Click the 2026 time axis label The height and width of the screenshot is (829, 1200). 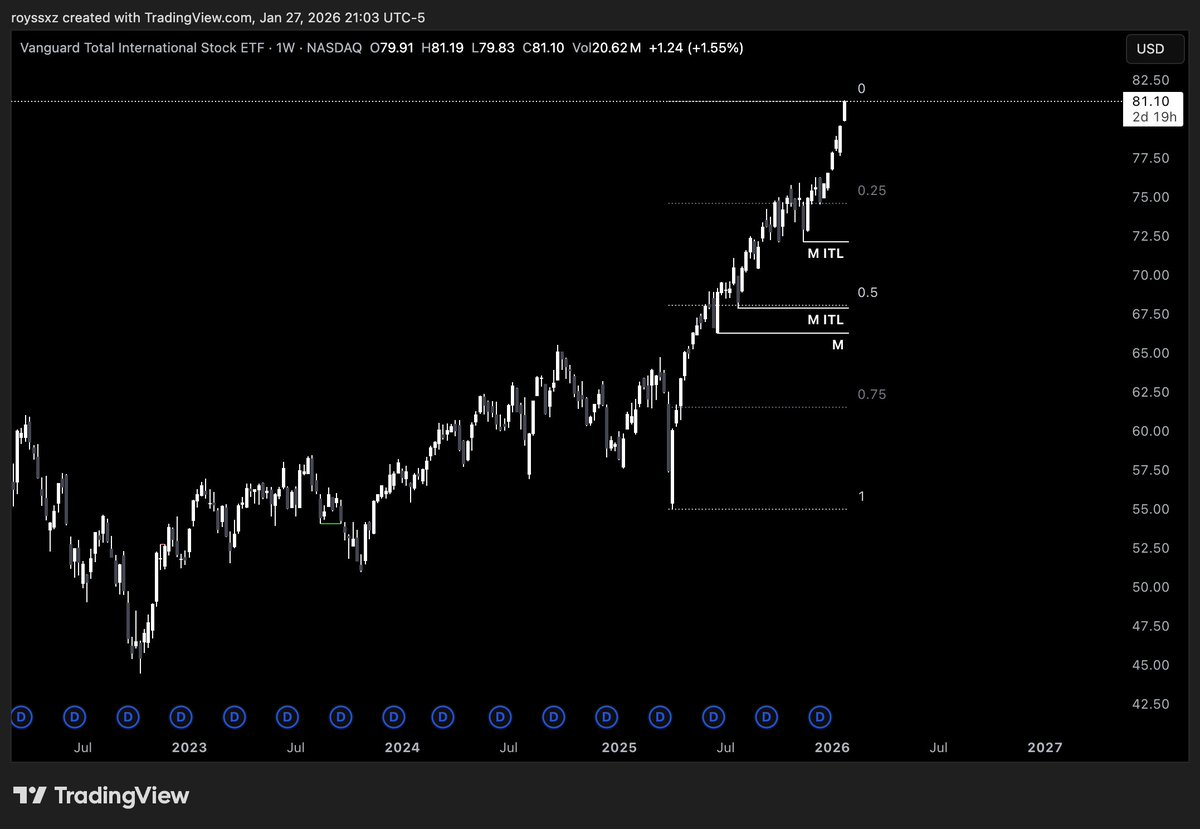click(x=832, y=747)
